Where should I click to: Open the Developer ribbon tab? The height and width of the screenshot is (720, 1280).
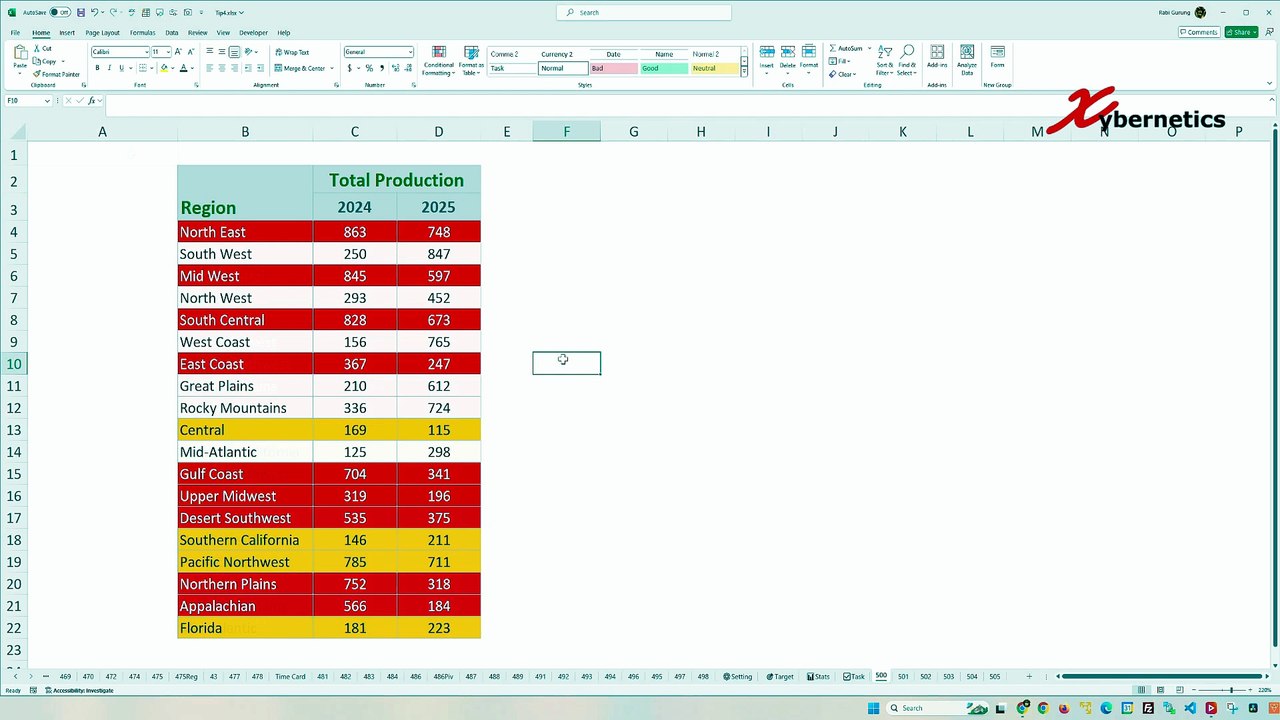[x=253, y=33]
